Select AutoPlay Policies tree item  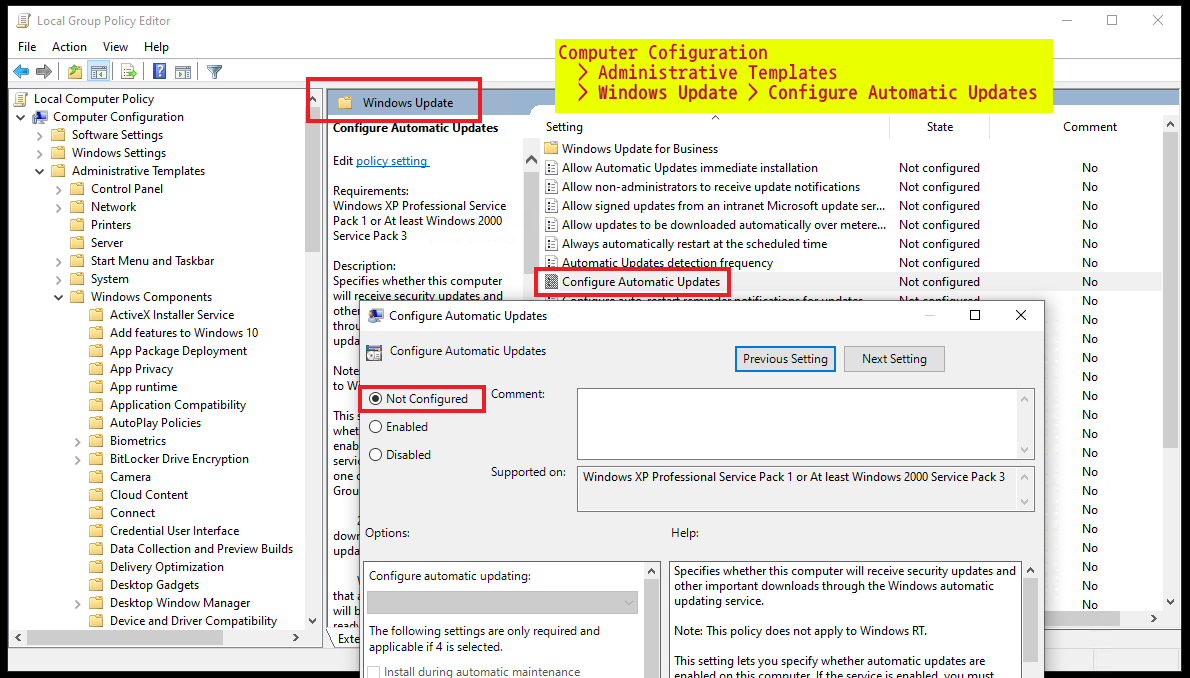point(156,423)
